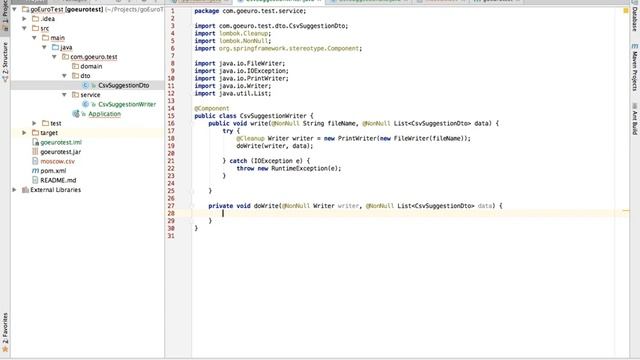Click the @Component annotation in code
The height and width of the screenshot is (360, 640).
tap(211, 109)
